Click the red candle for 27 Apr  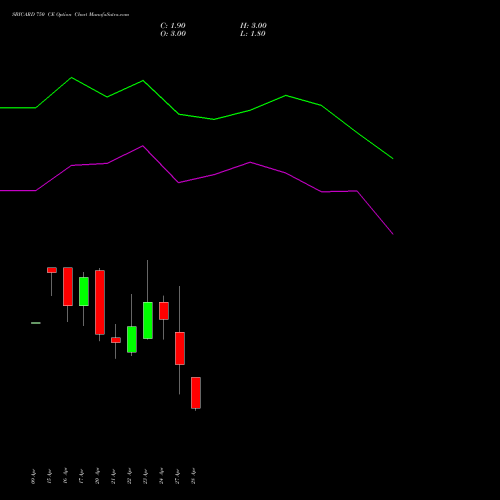[x=180, y=348]
